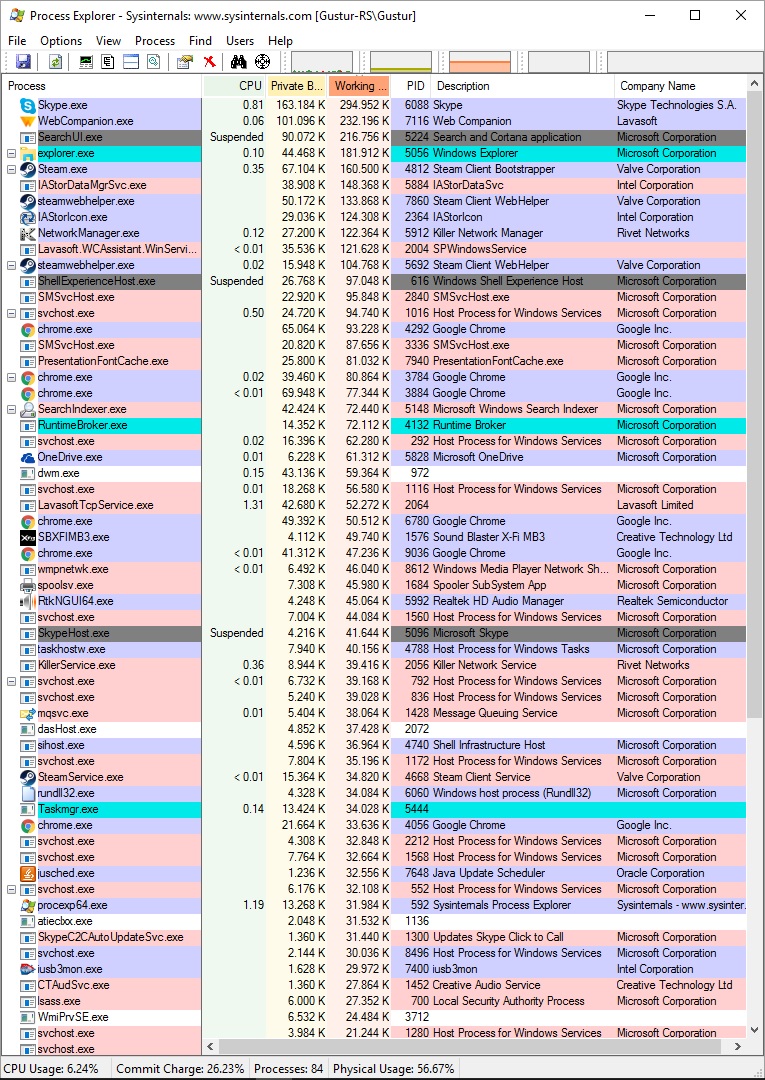Collapse the explorer.exe process tree

[12, 154]
